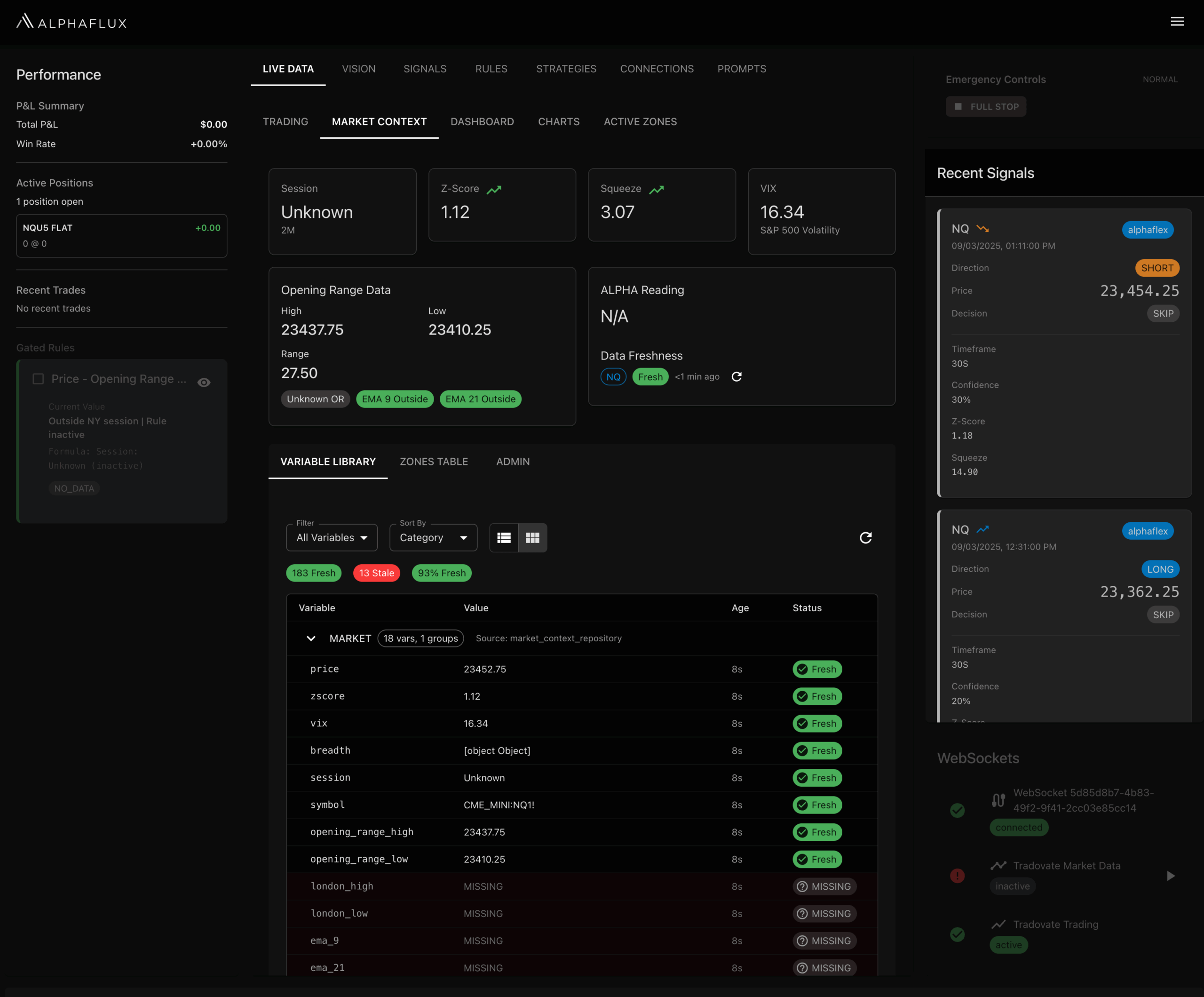
Task: Switch to list view layout
Action: coord(504,537)
